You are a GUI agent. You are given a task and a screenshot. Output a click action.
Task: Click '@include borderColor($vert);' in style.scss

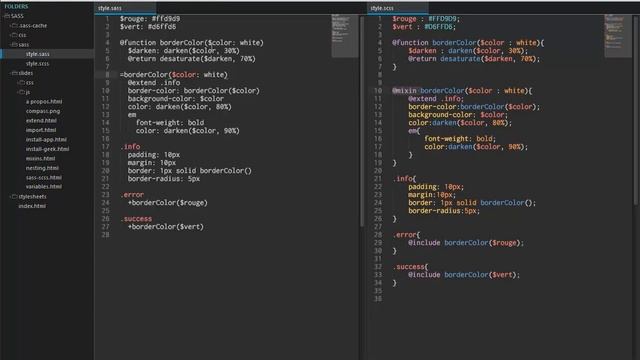[x=464, y=275]
